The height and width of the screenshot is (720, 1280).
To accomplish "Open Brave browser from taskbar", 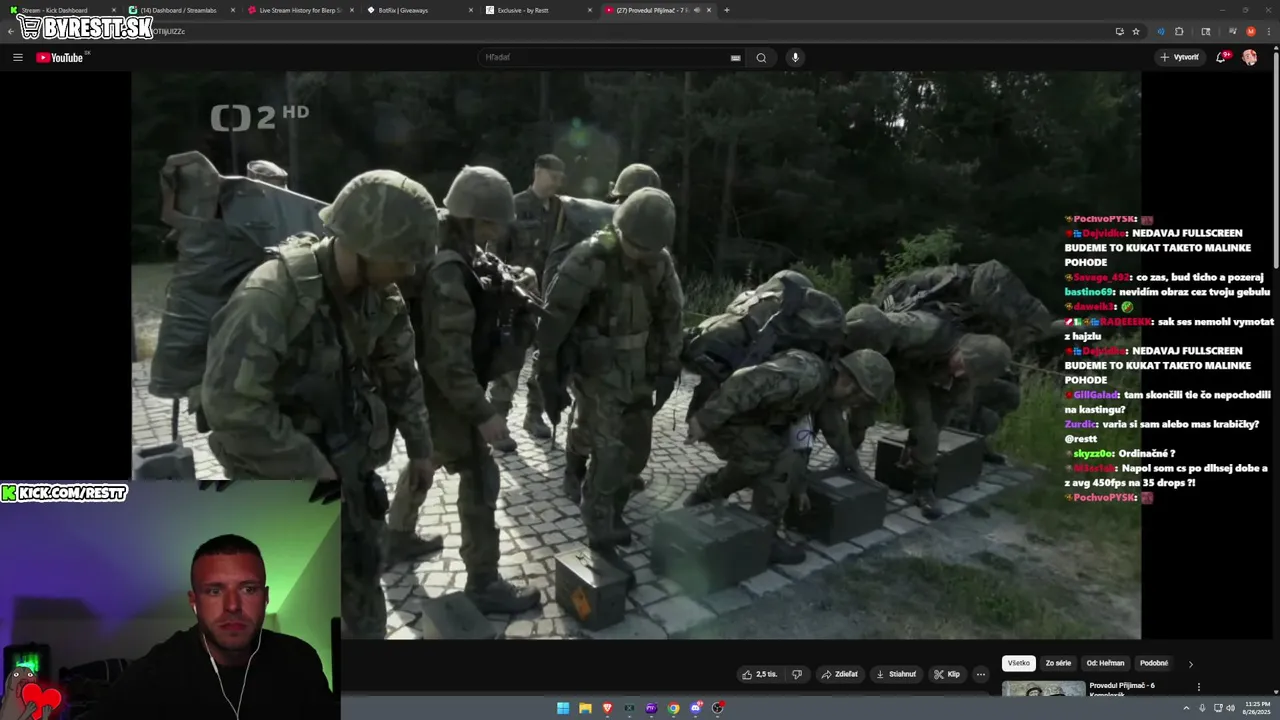I will 607,708.
